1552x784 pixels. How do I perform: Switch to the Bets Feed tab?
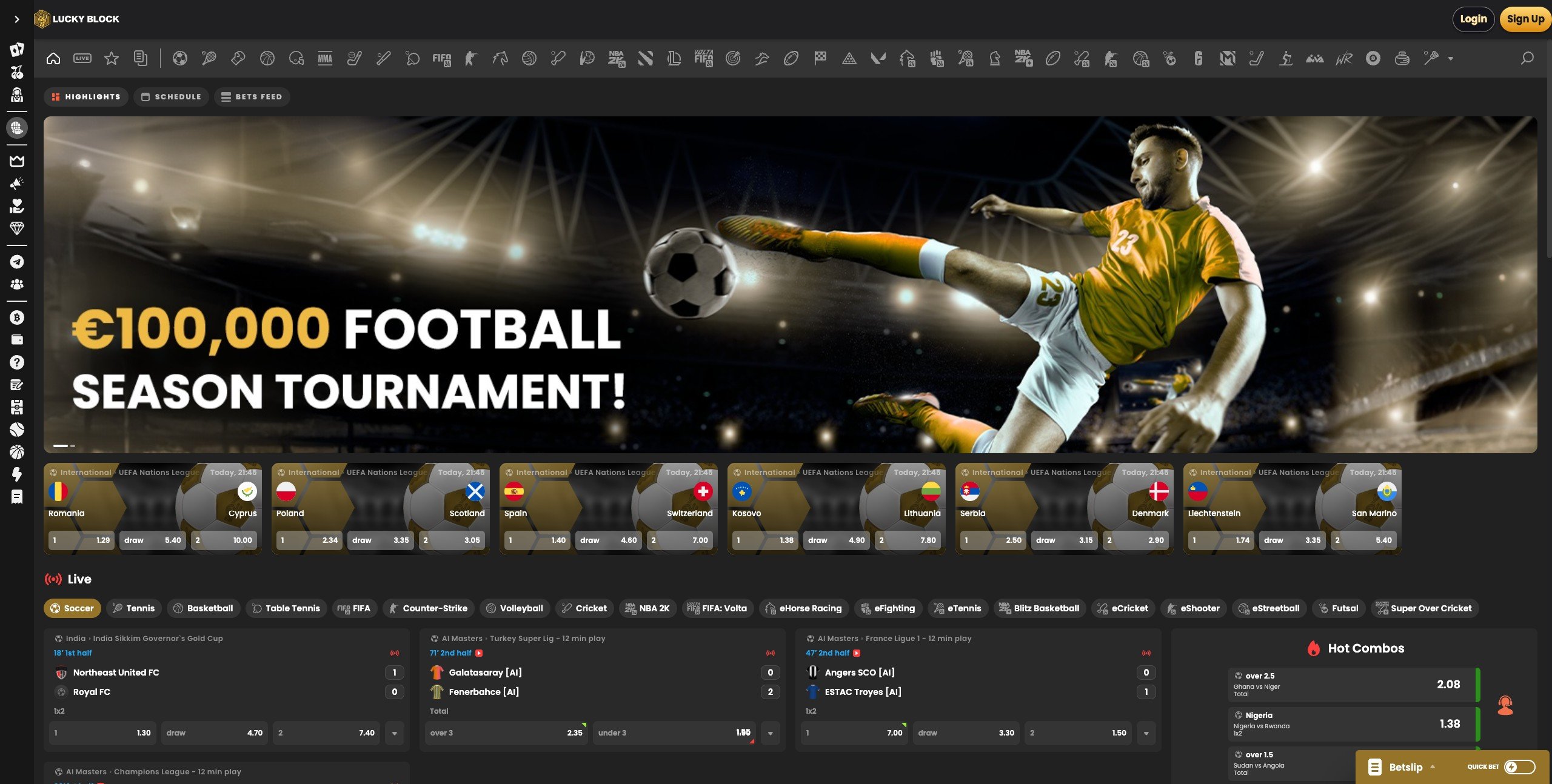(252, 97)
